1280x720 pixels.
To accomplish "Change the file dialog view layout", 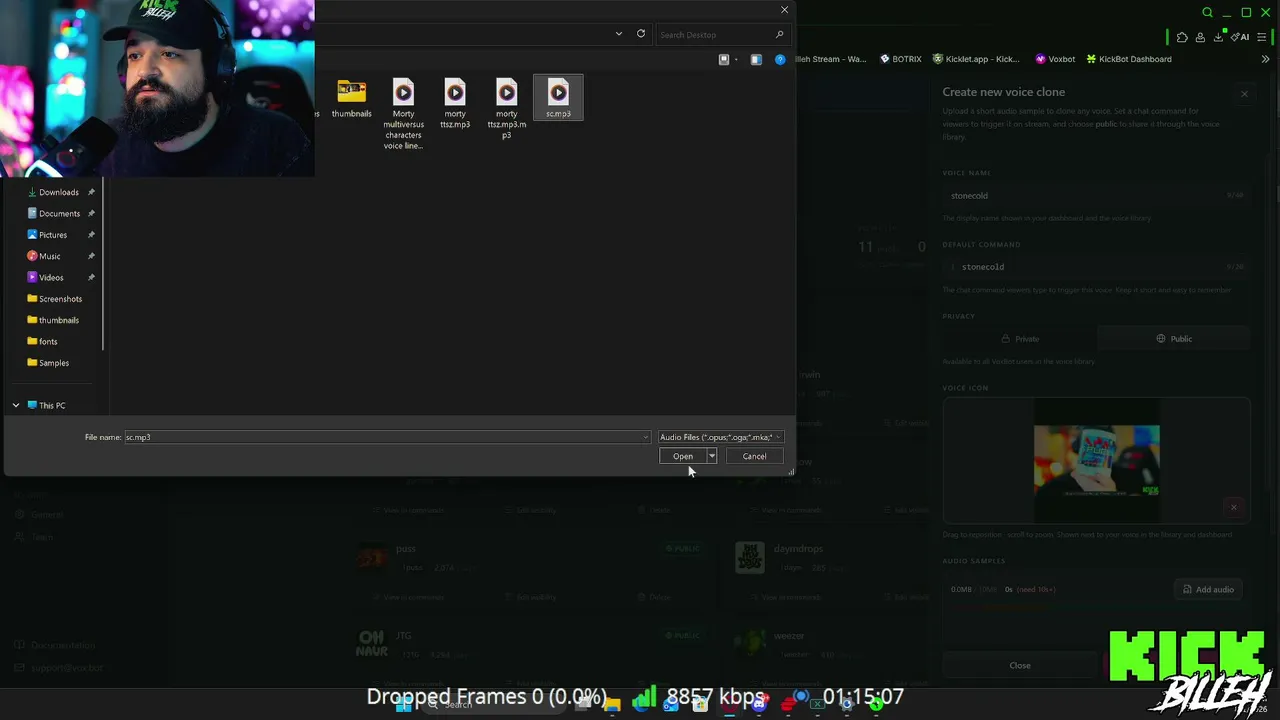I will click(724, 60).
